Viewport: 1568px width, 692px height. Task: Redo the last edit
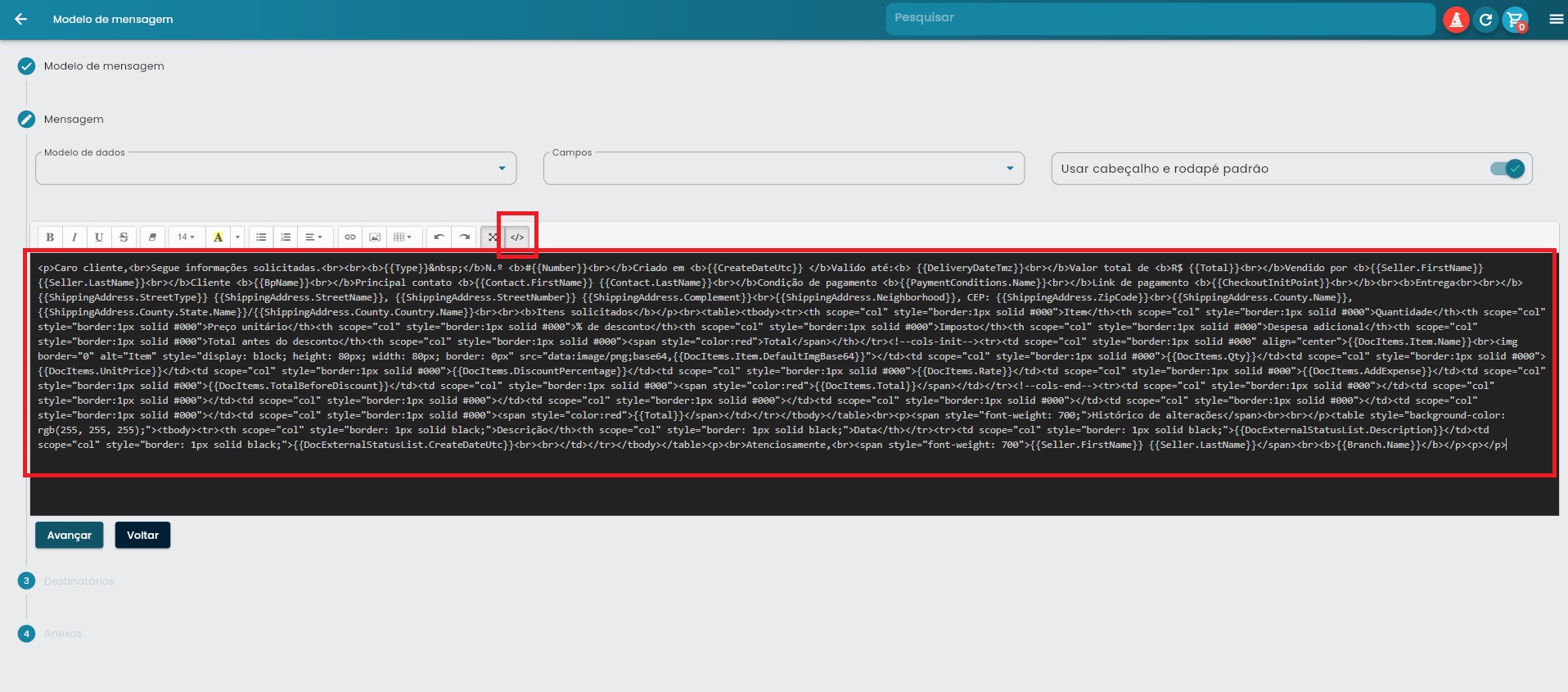(x=464, y=237)
